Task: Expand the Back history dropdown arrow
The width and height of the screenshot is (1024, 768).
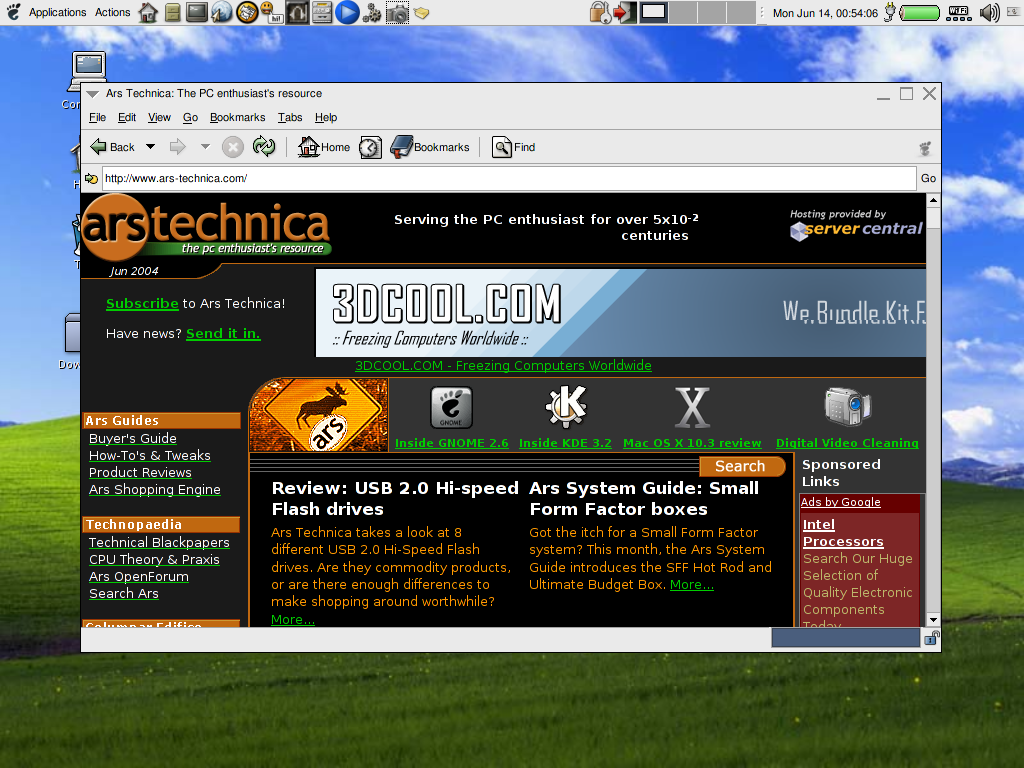Action: click(150, 147)
